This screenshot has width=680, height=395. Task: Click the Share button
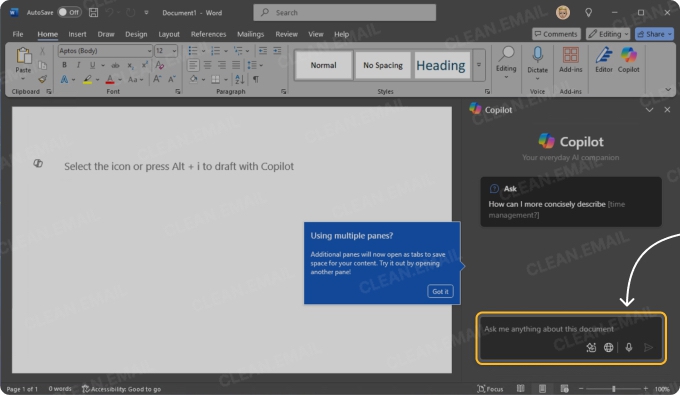click(x=654, y=34)
